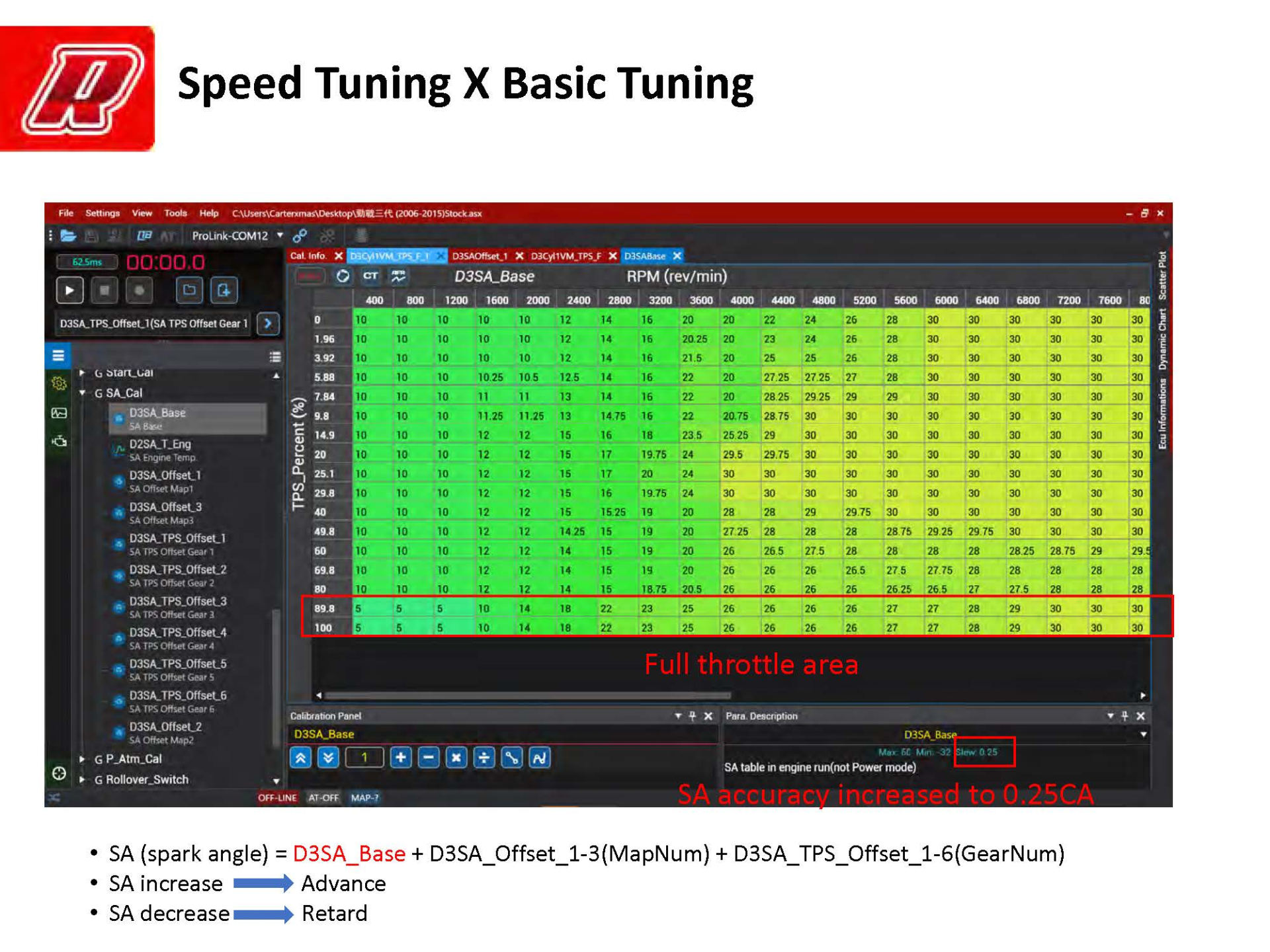Expand the G Rollover_Switch tree group
Screen dimensions: 1270x952
coord(81,780)
